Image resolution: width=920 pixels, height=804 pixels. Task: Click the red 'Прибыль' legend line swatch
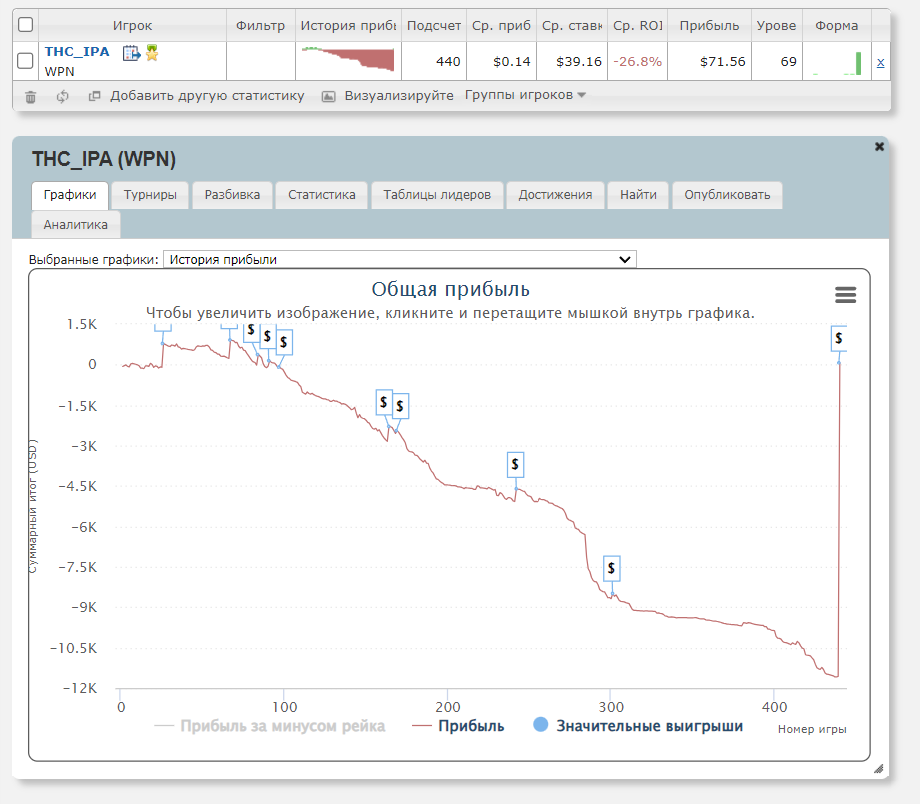(x=420, y=726)
